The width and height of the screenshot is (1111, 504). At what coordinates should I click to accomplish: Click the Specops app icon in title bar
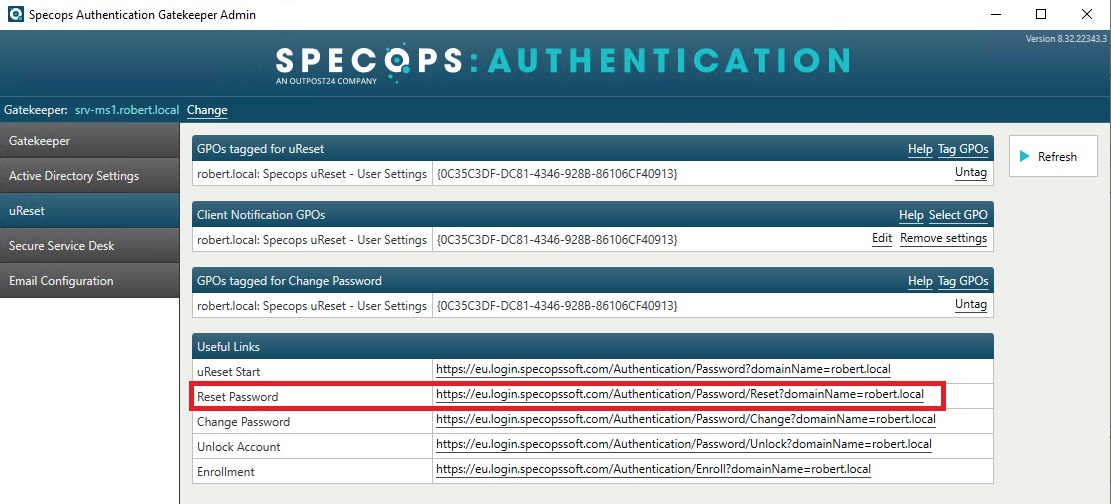click(14, 14)
